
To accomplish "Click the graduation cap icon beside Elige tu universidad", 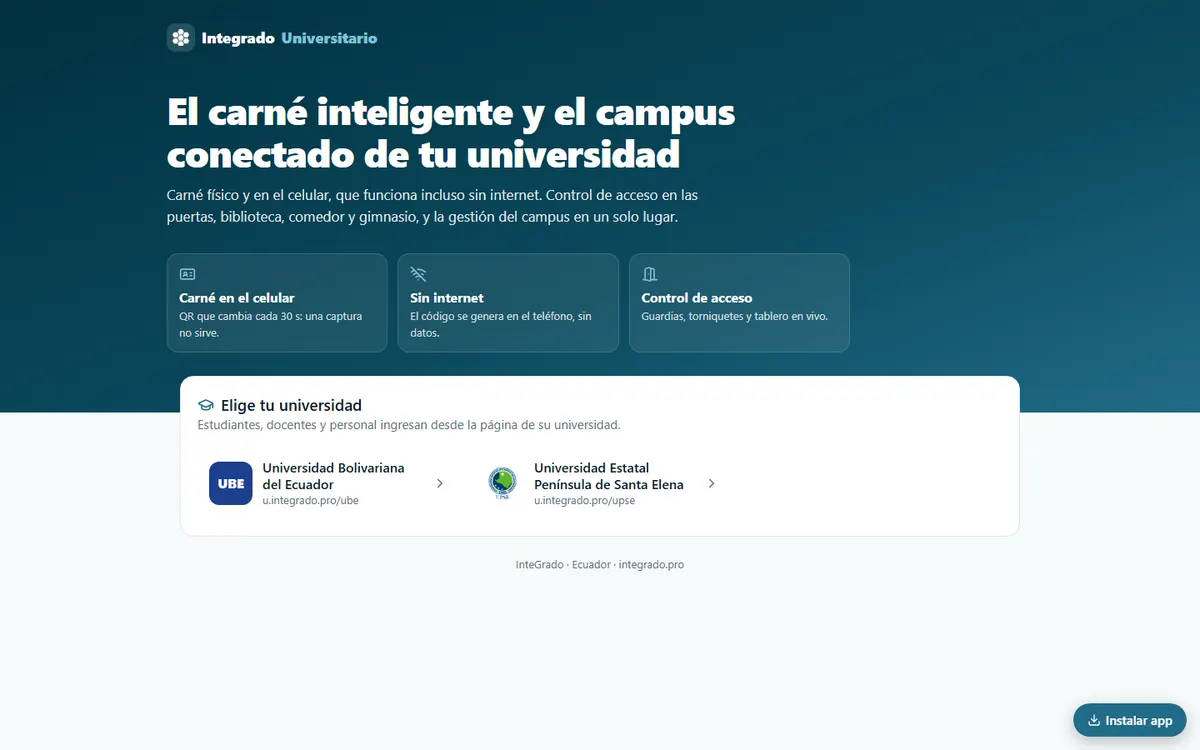I will click(x=206, y=406).
